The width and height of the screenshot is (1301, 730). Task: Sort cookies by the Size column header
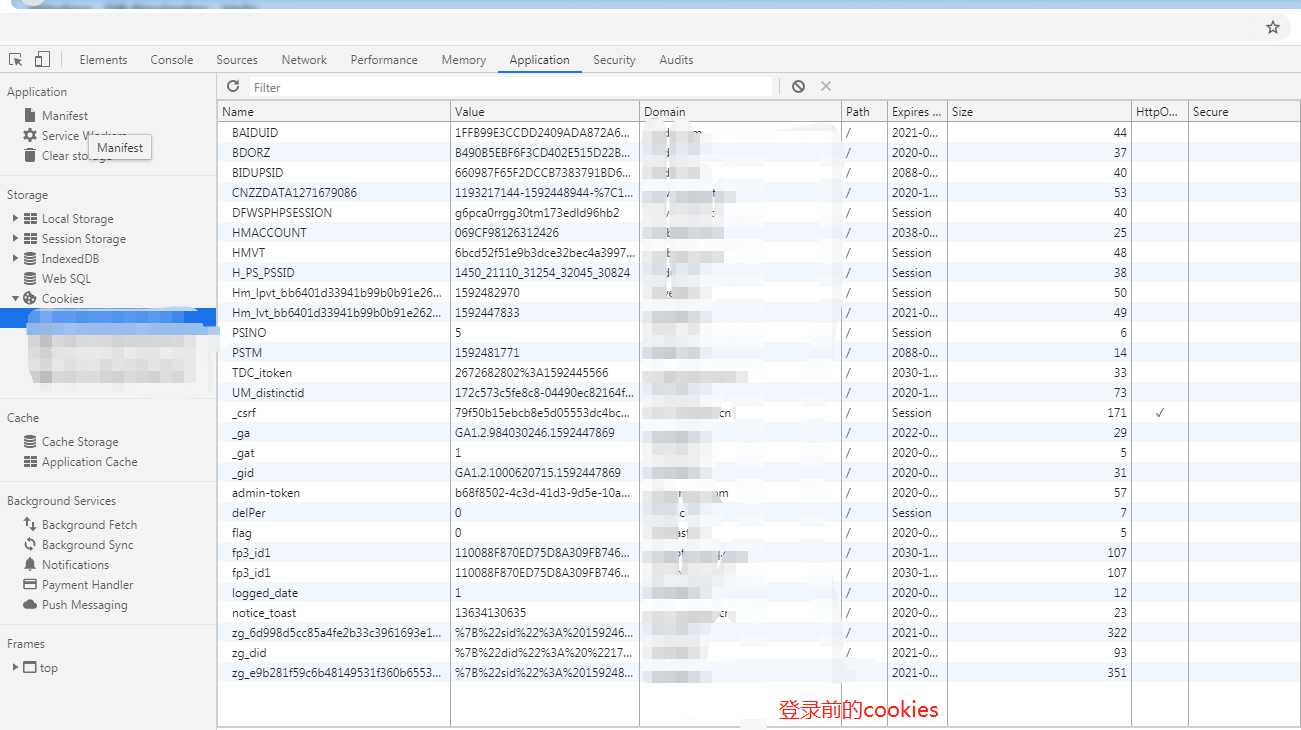1040,112
